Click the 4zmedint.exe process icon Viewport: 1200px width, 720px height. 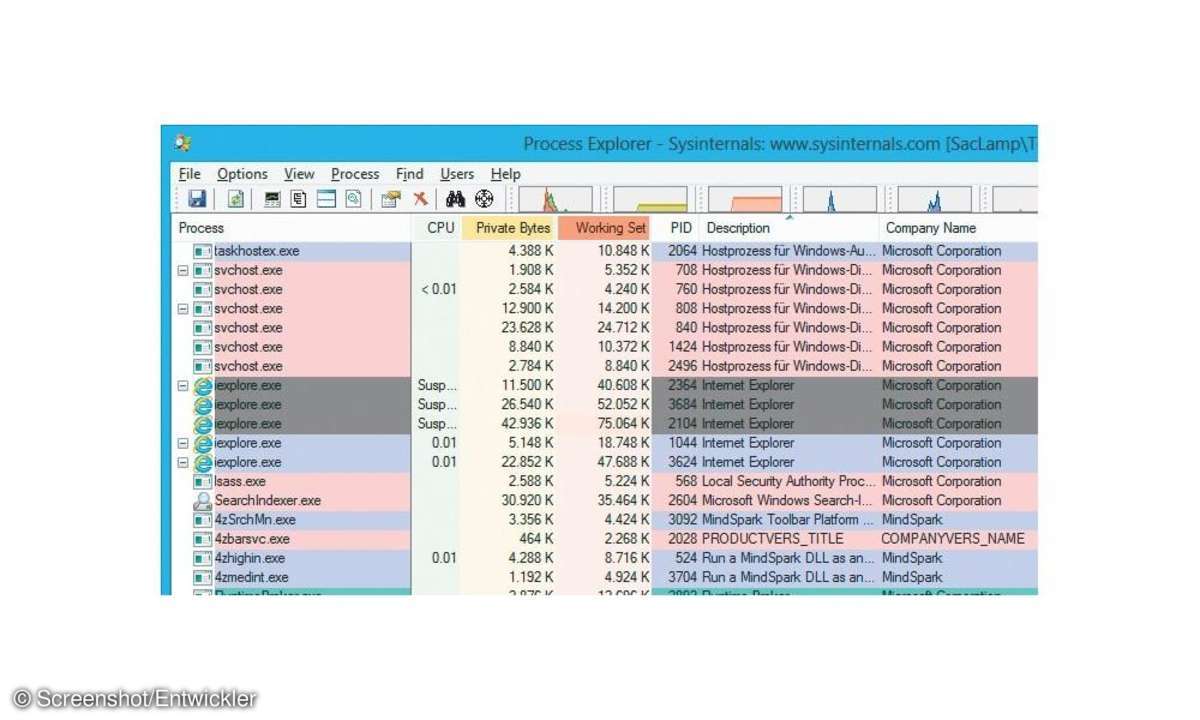click(x=203, y=577)
